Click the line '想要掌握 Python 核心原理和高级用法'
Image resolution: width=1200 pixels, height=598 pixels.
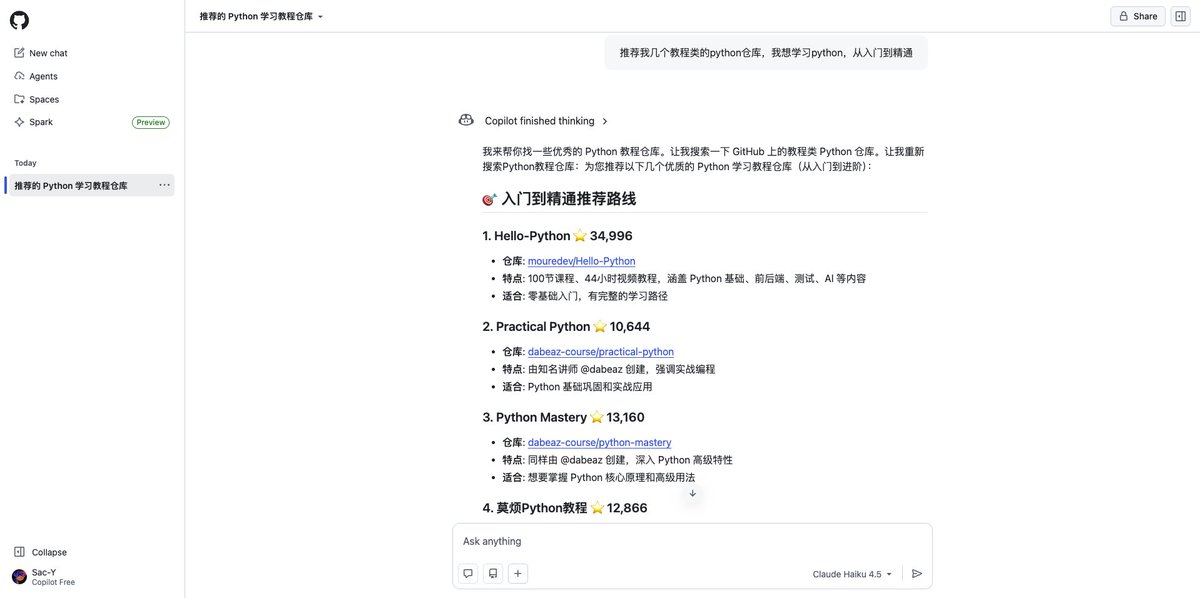611,477
